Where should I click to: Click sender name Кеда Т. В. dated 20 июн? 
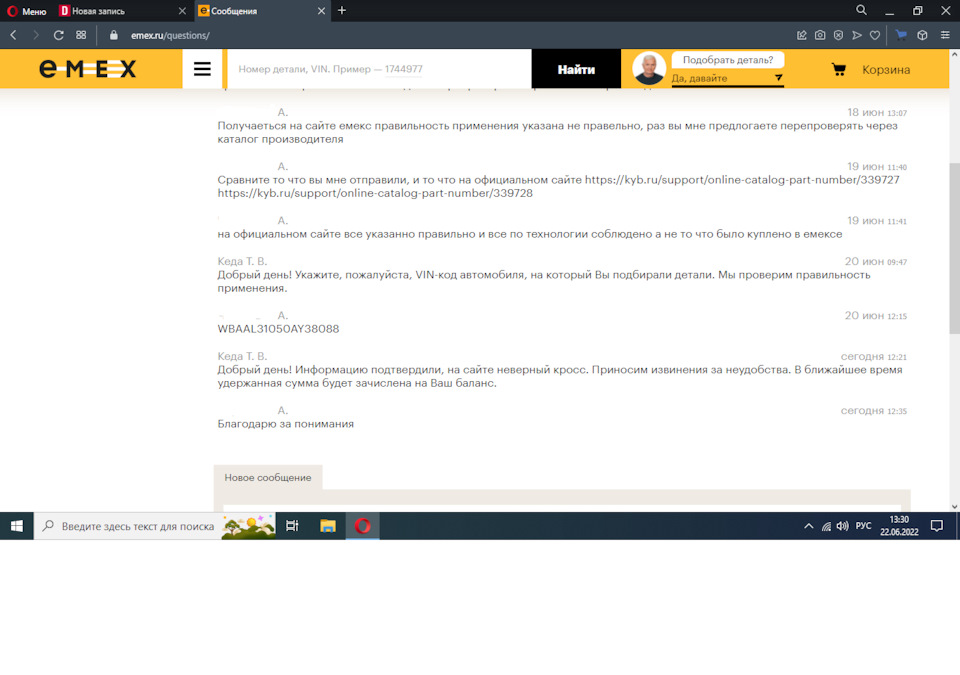[x=242, y=262]
